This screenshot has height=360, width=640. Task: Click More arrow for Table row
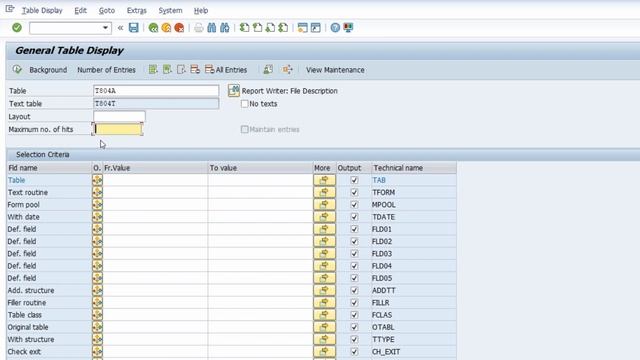pos(324,180)
